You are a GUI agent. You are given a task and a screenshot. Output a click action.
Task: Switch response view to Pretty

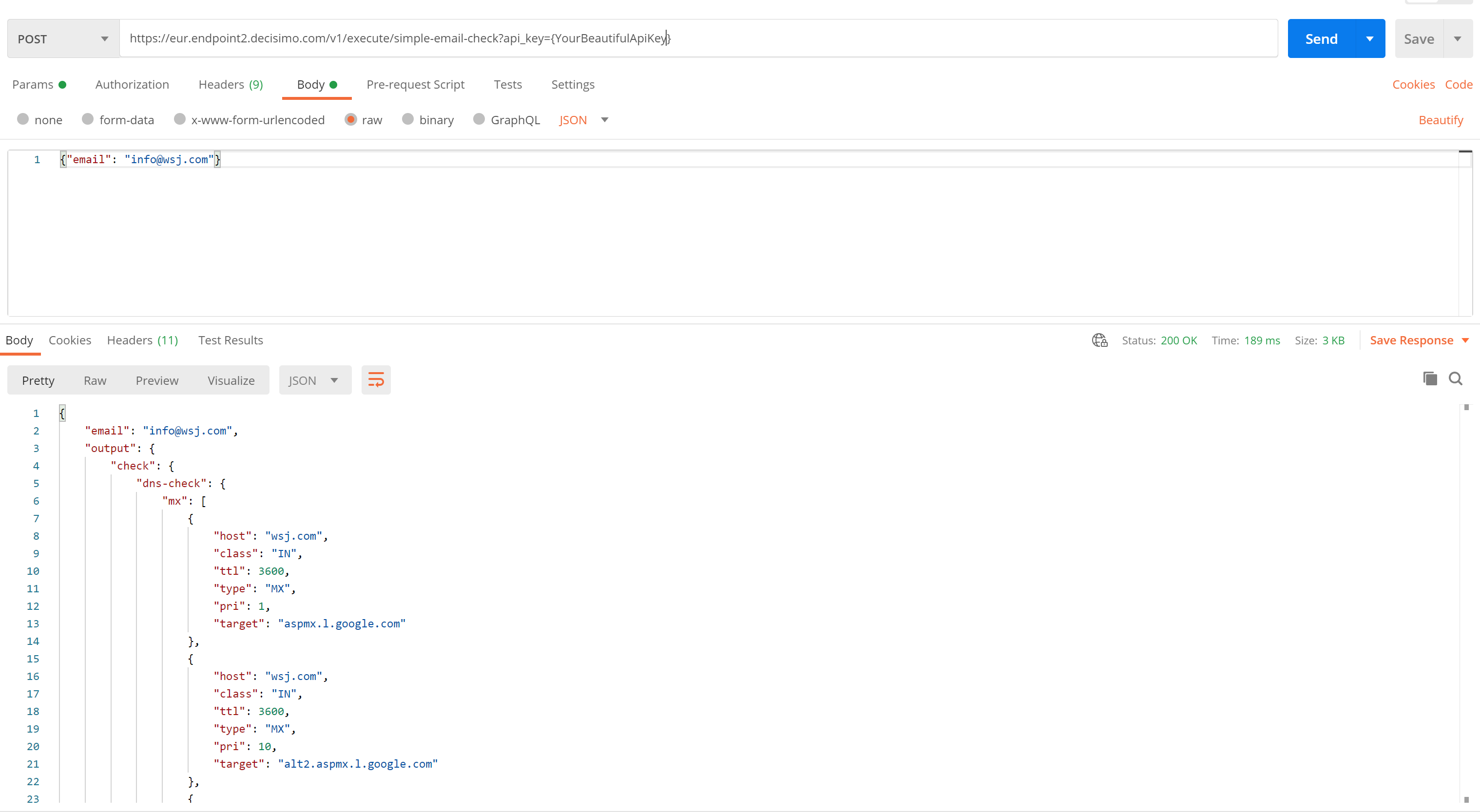pyautogui.click(x=38, y=380)
